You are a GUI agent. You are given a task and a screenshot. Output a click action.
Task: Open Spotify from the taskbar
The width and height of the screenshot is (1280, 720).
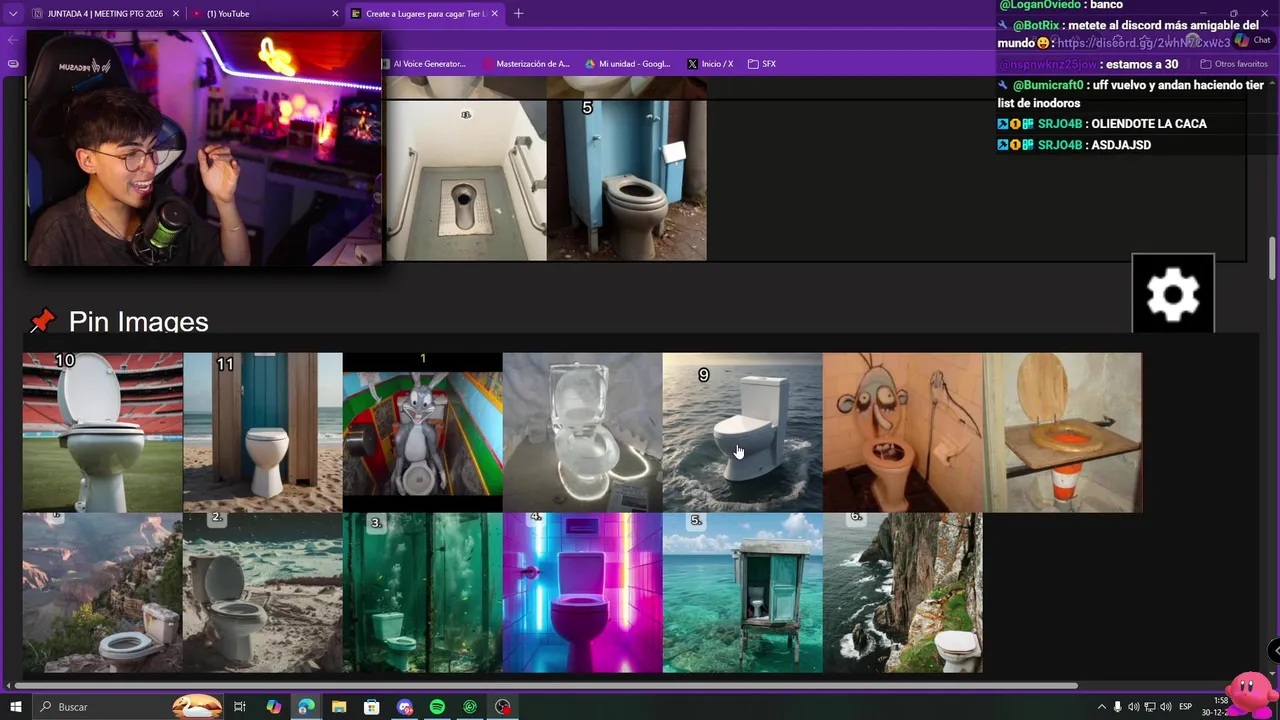tap(437, 707)
